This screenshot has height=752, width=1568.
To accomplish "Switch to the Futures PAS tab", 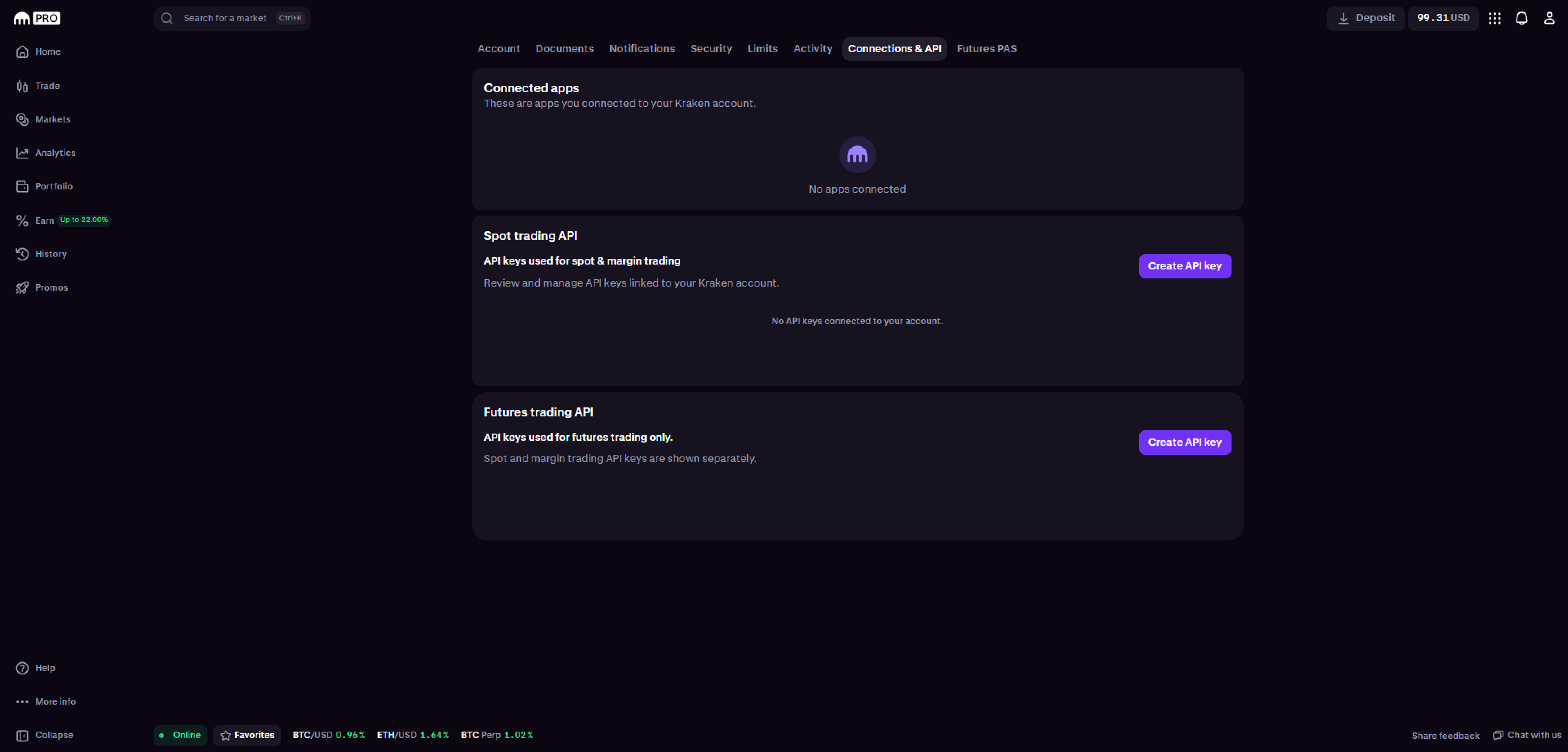I will (x=986, y=49).
